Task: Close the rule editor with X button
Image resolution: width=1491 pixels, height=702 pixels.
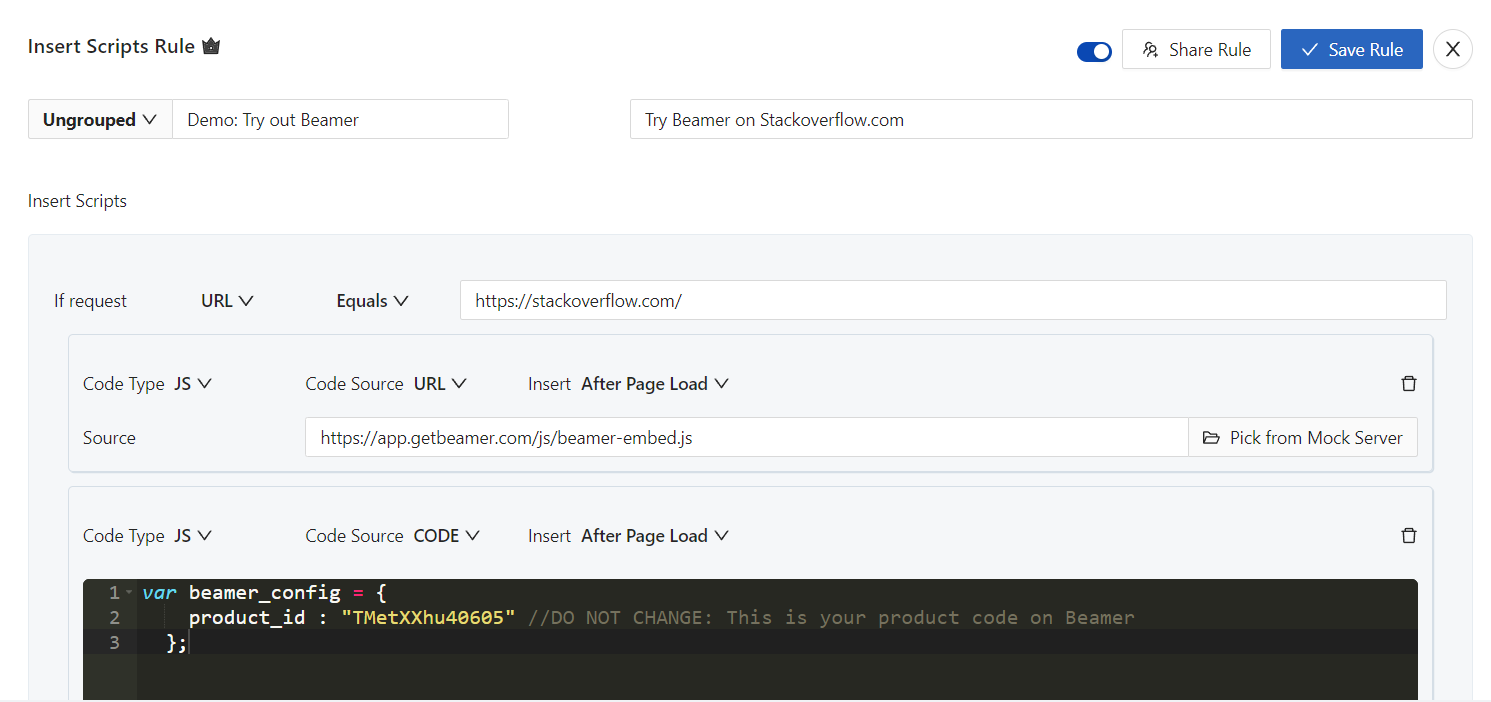Action: [1452, 49]
